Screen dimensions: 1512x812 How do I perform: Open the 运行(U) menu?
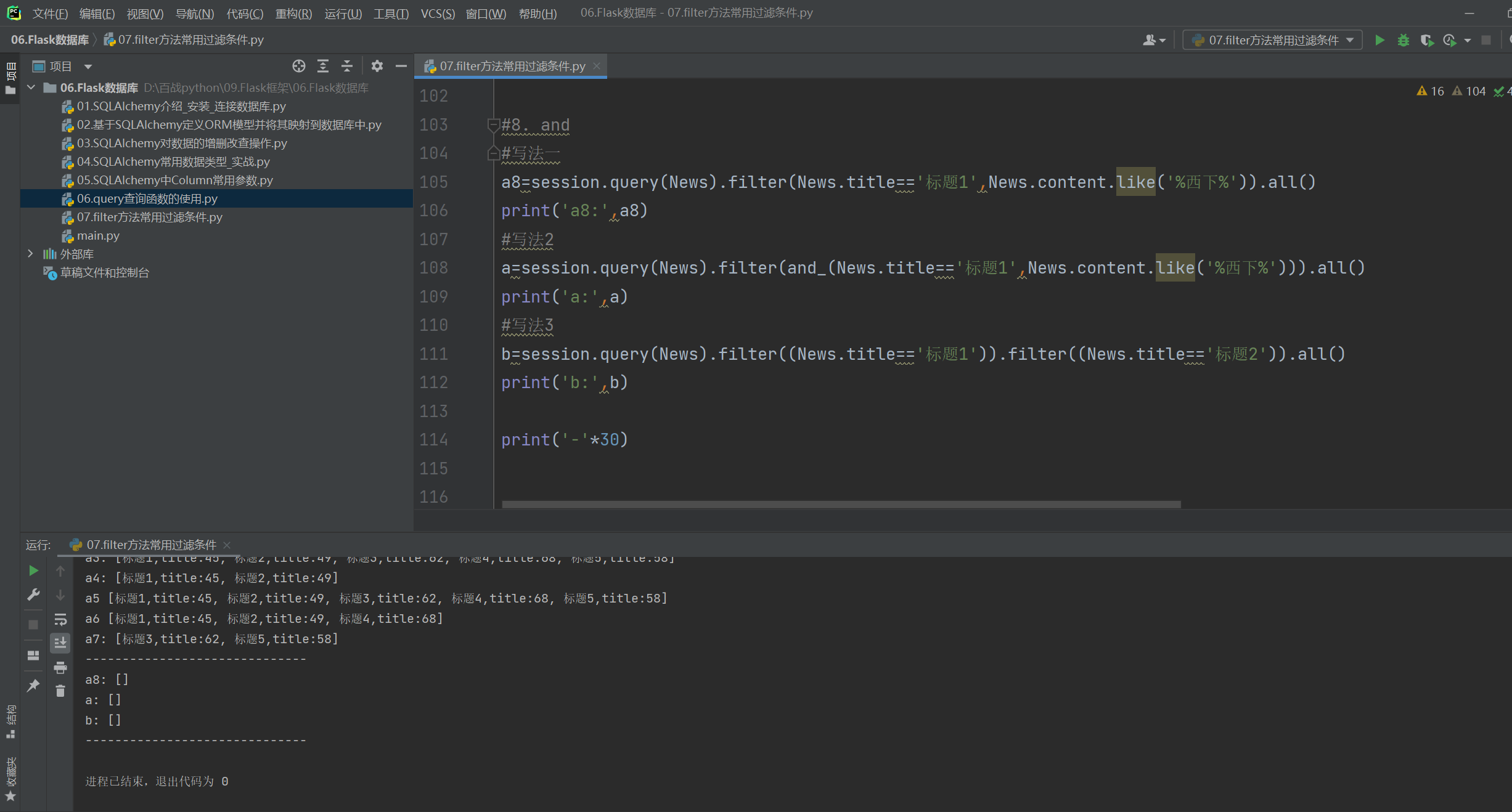tap(343, 14)
